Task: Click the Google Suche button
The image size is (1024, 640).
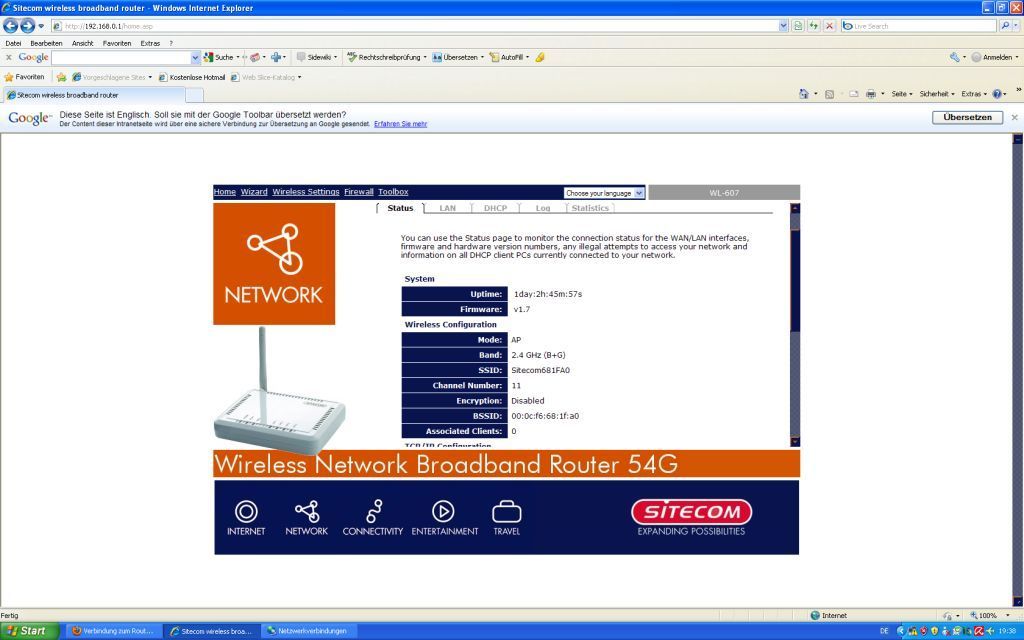Action: [x=219, y=57]
